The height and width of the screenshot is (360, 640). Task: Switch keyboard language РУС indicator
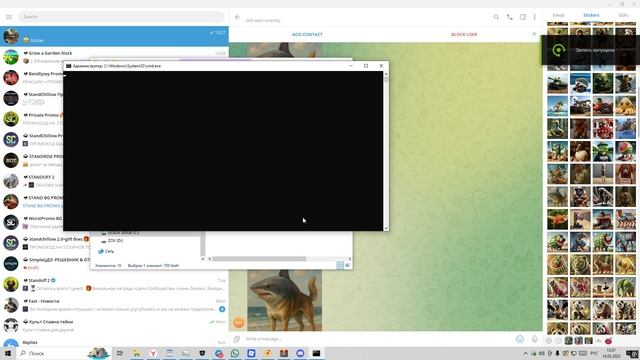[594, 353]
